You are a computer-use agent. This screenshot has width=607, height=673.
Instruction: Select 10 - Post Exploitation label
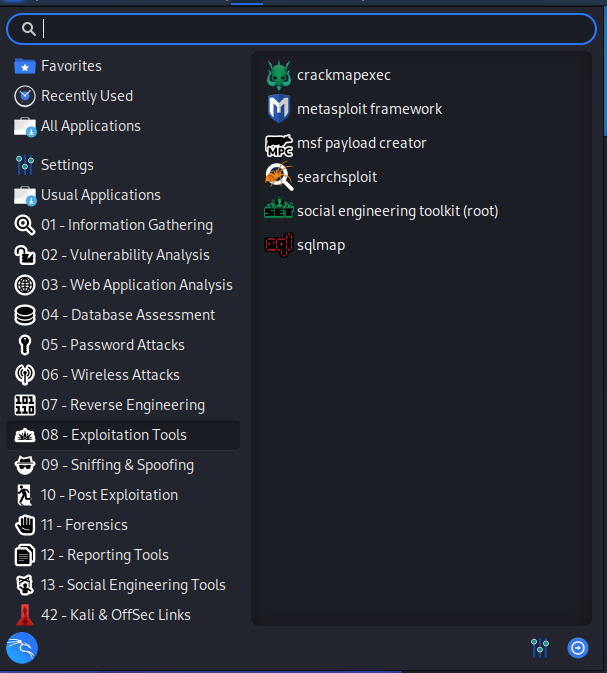point(109,495)
